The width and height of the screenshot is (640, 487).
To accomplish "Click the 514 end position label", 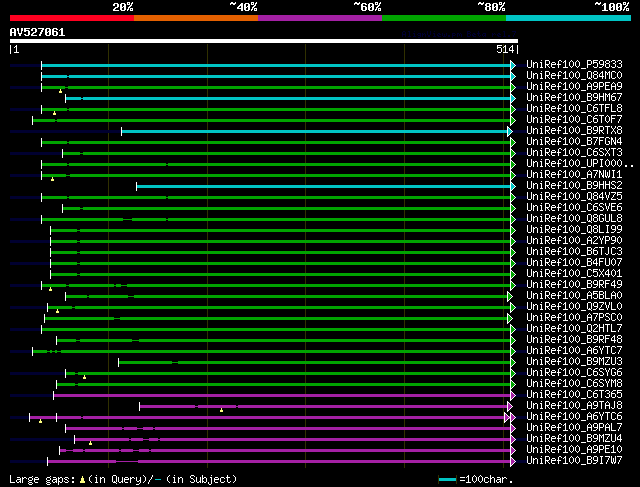I will coord(505,50).
